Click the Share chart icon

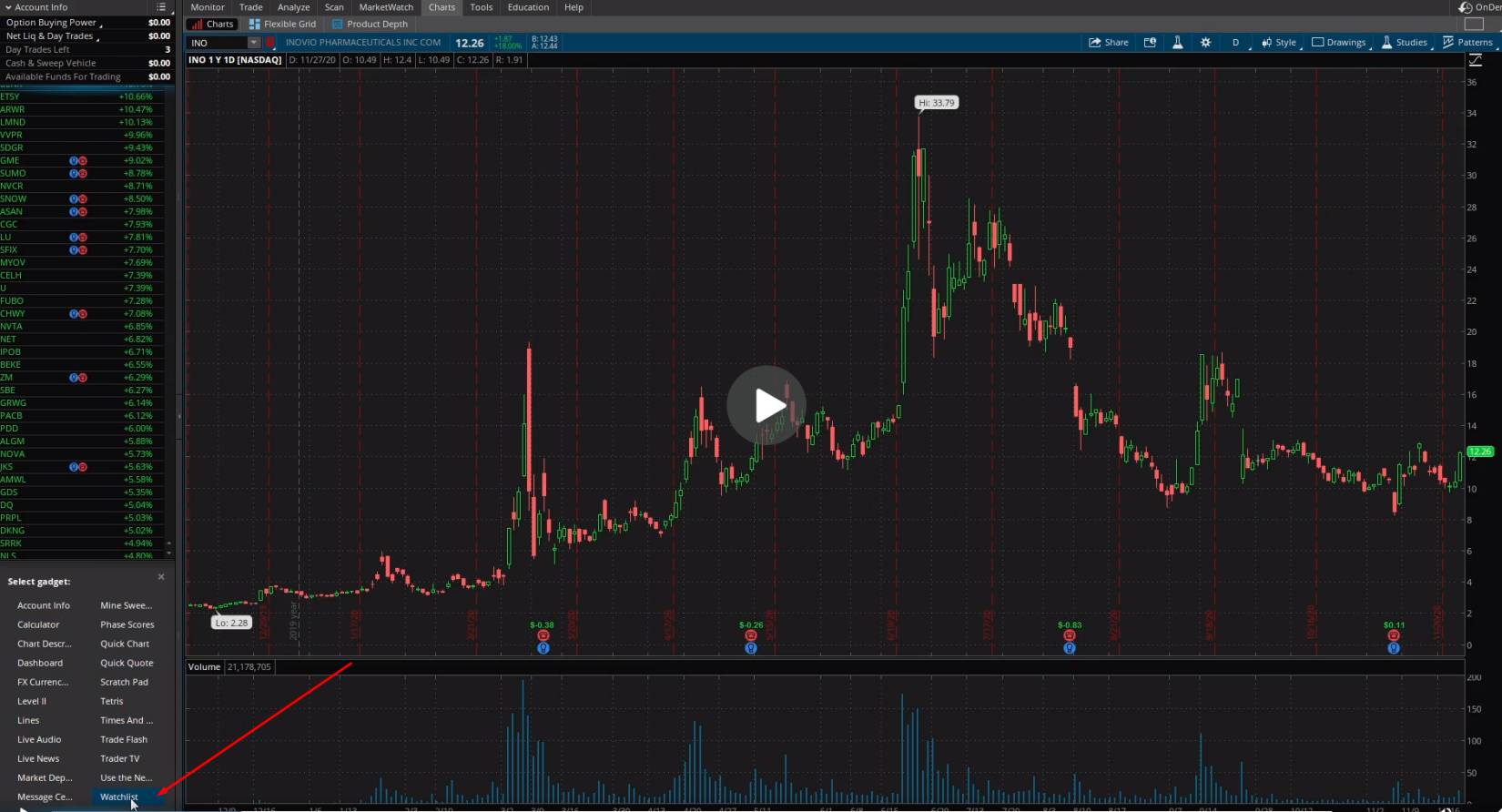[x=1108, y=43]
